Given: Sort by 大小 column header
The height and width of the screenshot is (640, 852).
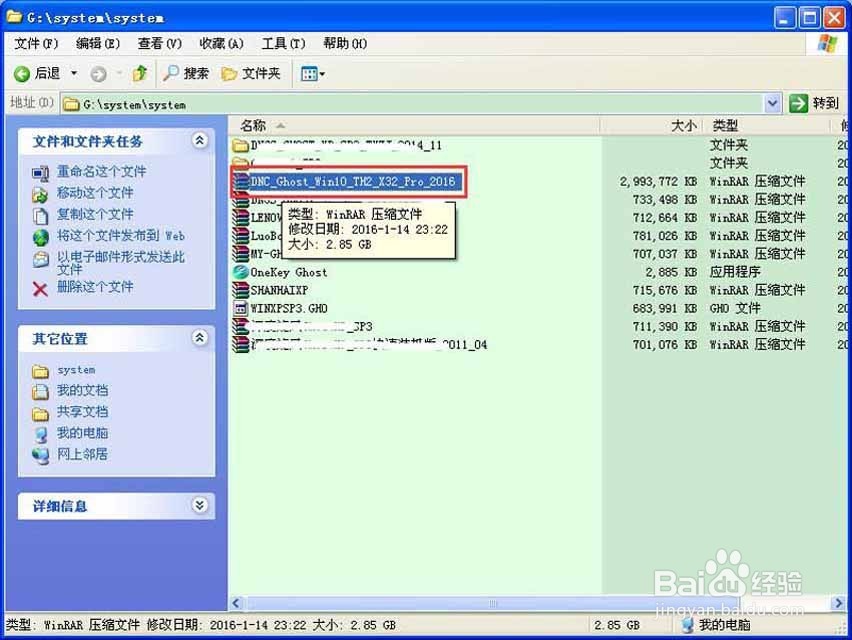Looking at the screenshot, I should coord(651,126).
